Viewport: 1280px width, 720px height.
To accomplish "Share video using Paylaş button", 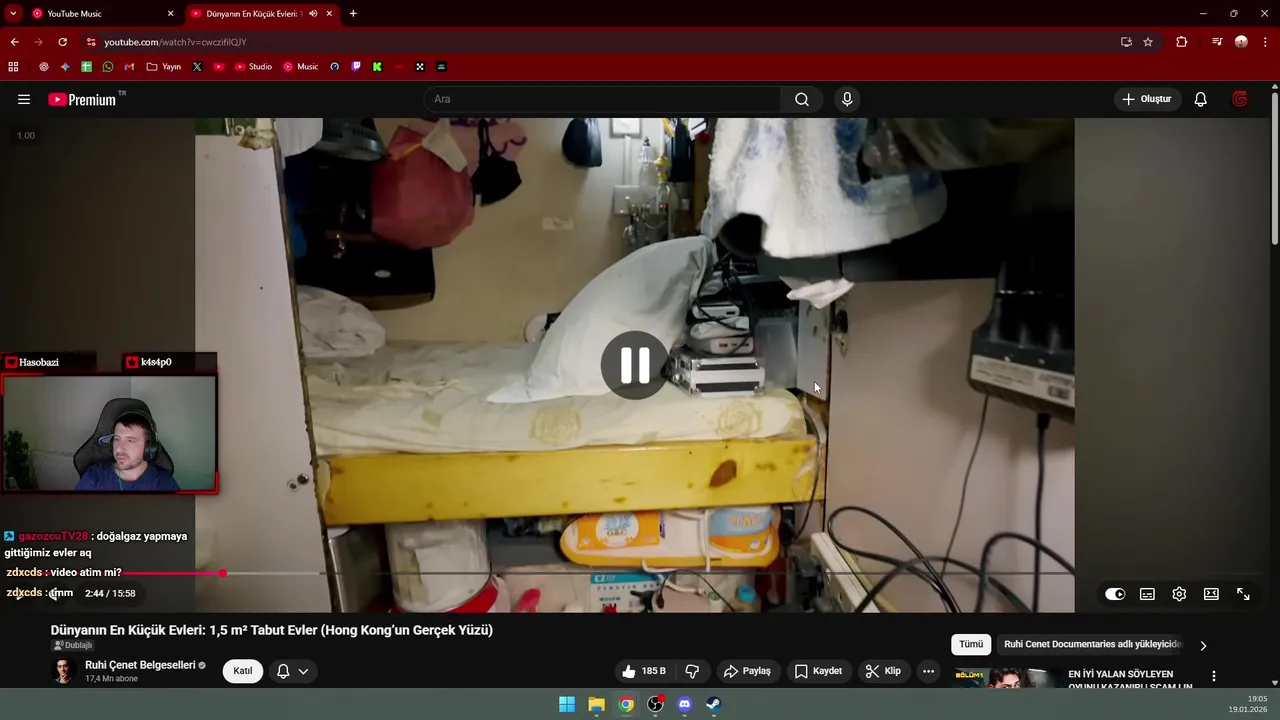I will (747, 671).
